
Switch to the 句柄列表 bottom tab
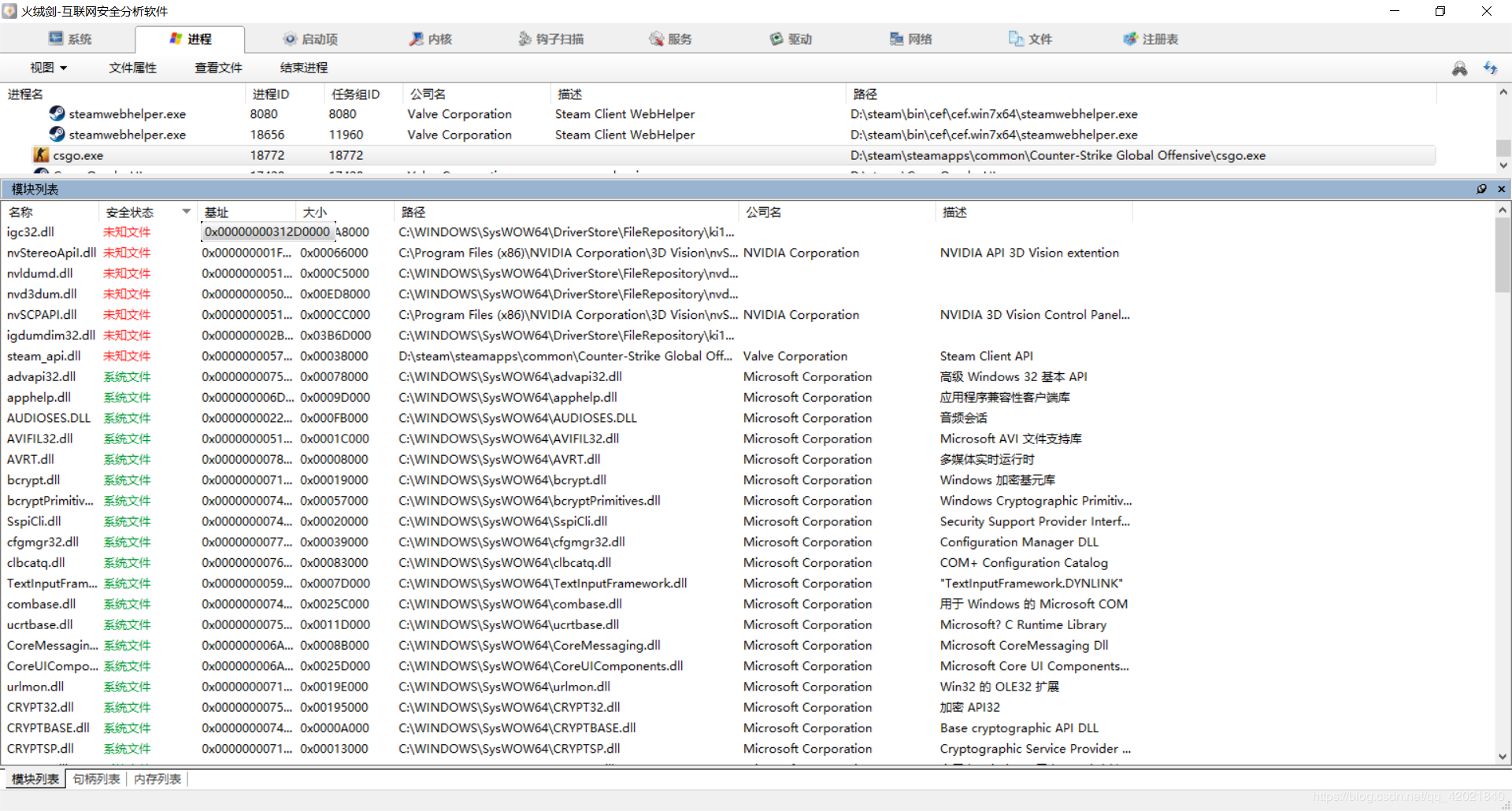click(x=96, y=779)
